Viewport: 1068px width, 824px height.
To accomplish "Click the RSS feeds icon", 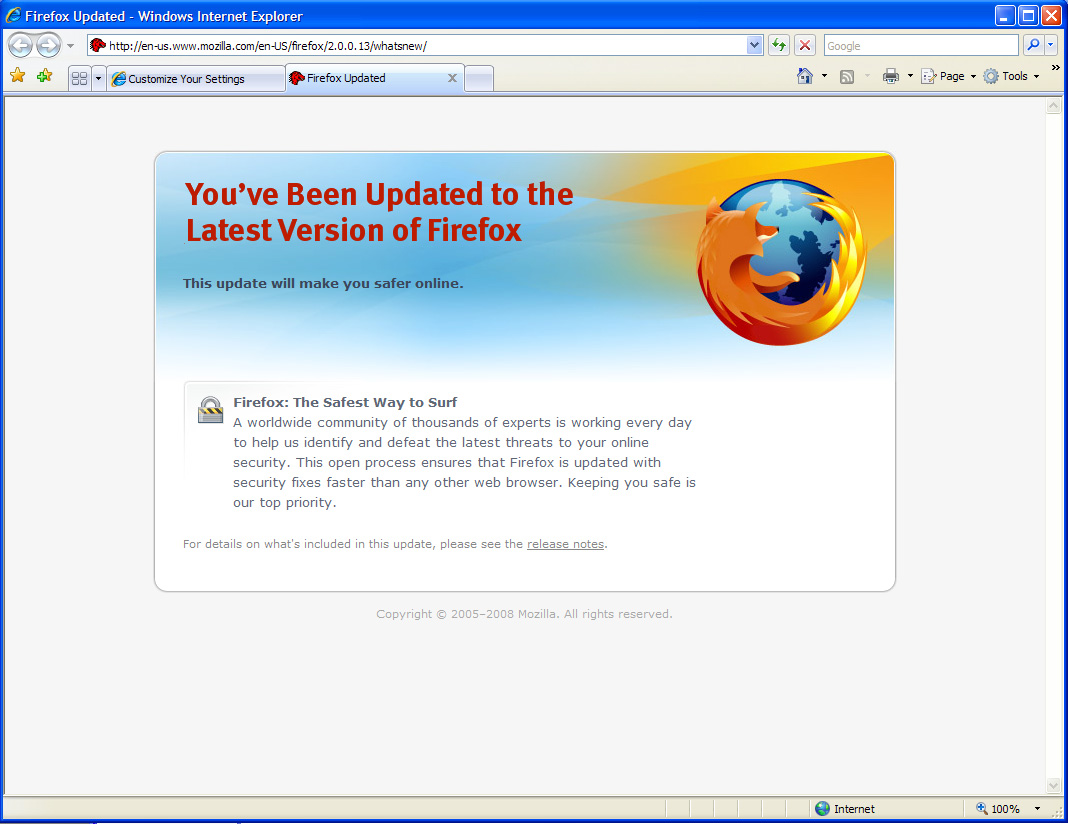I will [x=847, y=76].
